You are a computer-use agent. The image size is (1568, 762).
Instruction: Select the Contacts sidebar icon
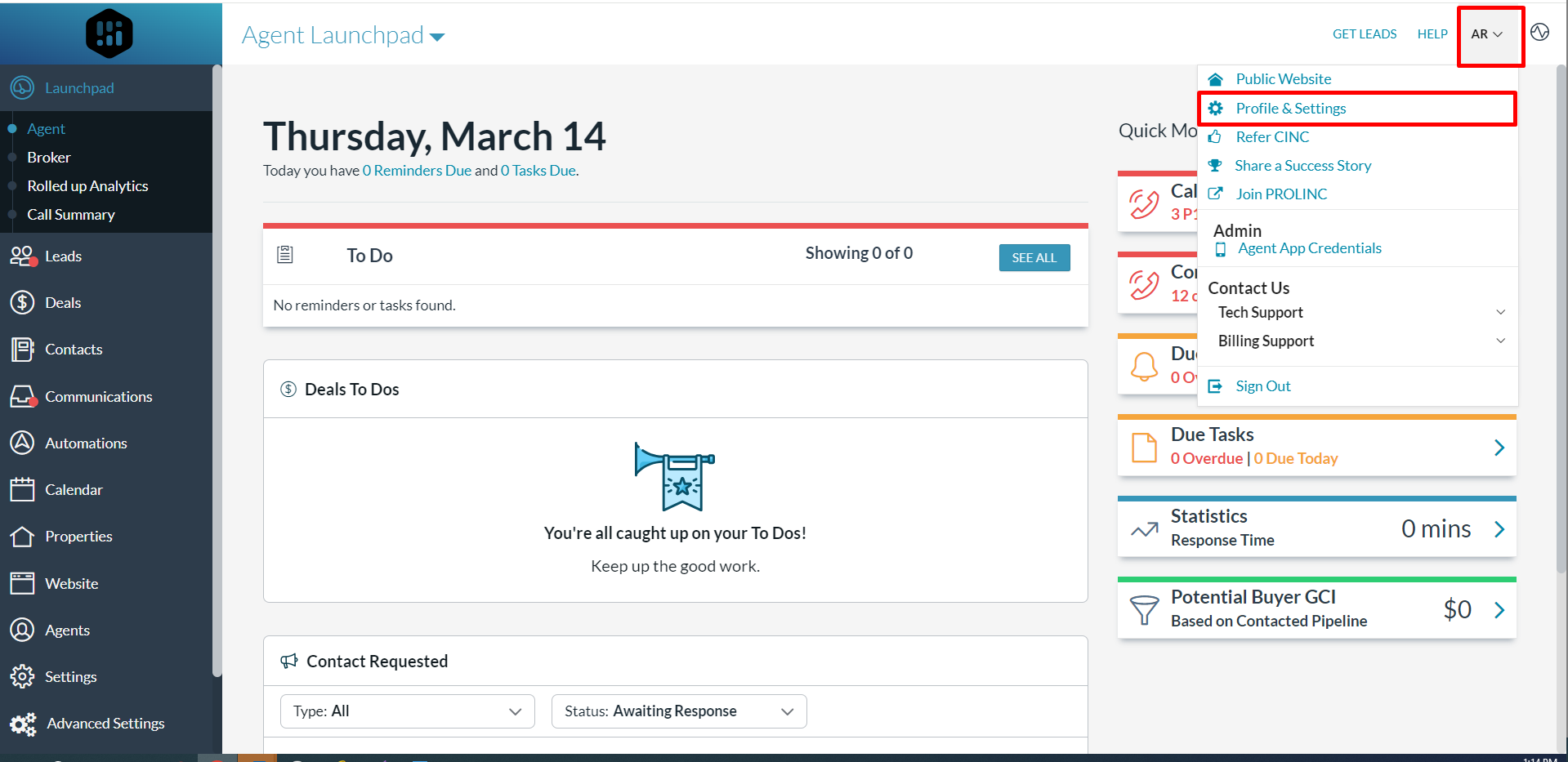click(x=22, y=349)
